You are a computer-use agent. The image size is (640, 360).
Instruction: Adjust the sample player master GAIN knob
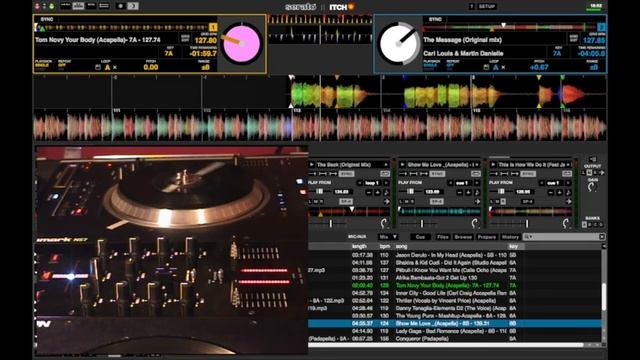592,187
